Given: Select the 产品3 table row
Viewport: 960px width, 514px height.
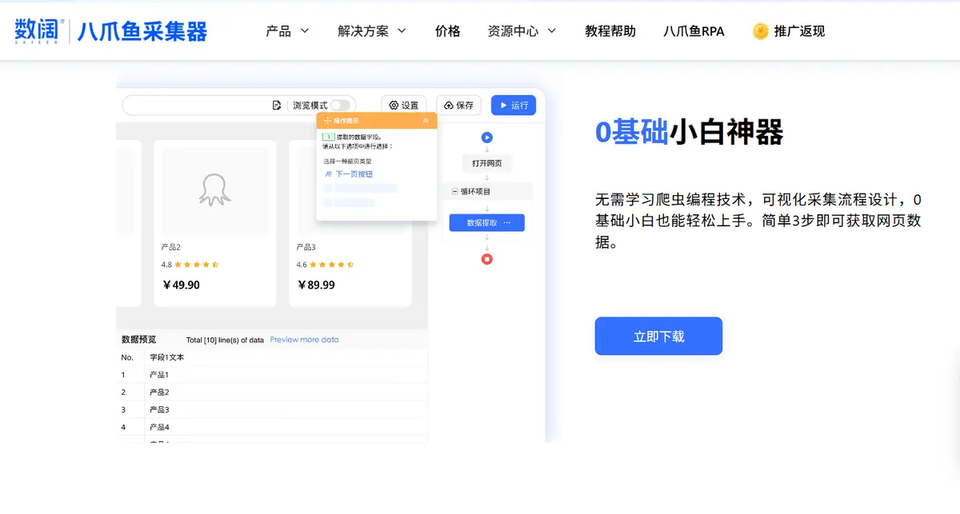Looking at the screenshot, I should click(272, 410).
